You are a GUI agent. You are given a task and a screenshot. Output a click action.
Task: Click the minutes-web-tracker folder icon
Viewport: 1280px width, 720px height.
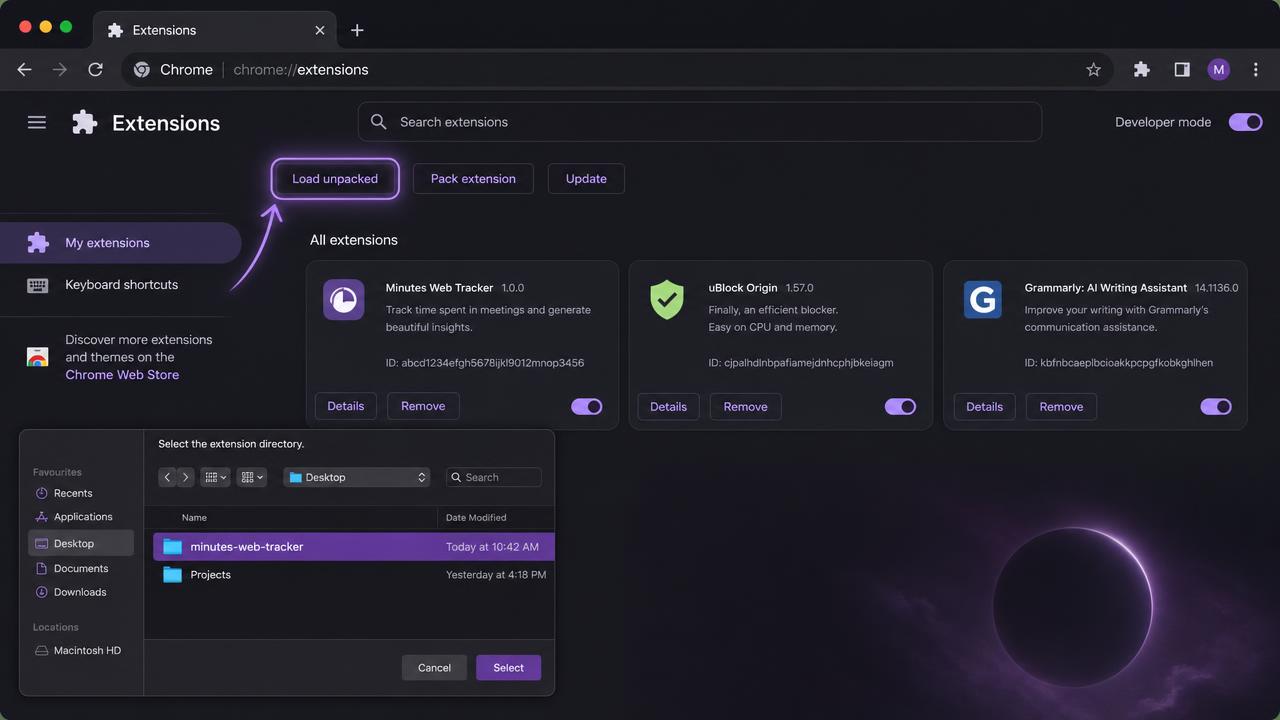tap(173, 547)
